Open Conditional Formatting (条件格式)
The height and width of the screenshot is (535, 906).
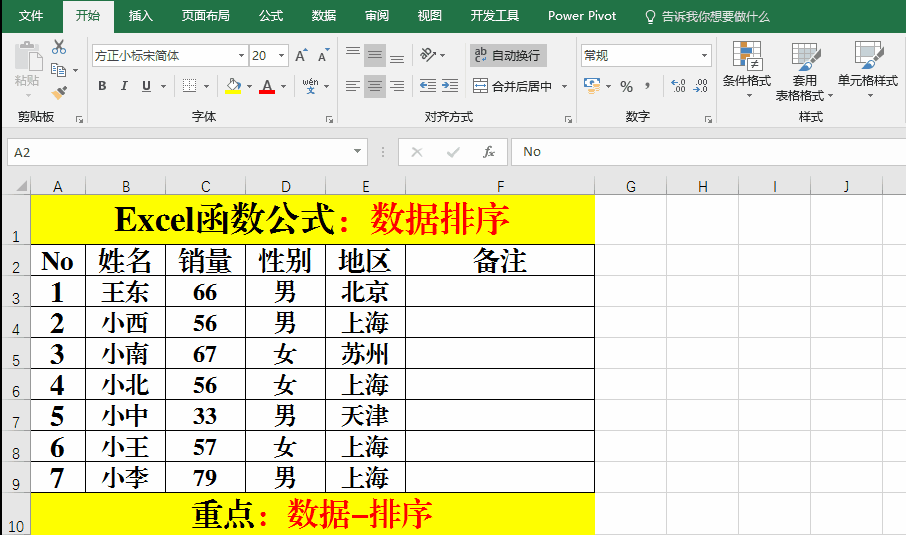click(x=746, y=68)
